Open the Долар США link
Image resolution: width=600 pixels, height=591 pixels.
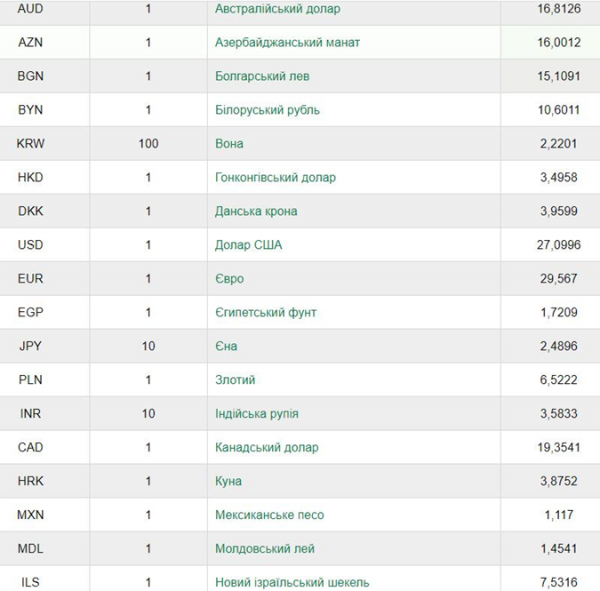click(248, 245)
